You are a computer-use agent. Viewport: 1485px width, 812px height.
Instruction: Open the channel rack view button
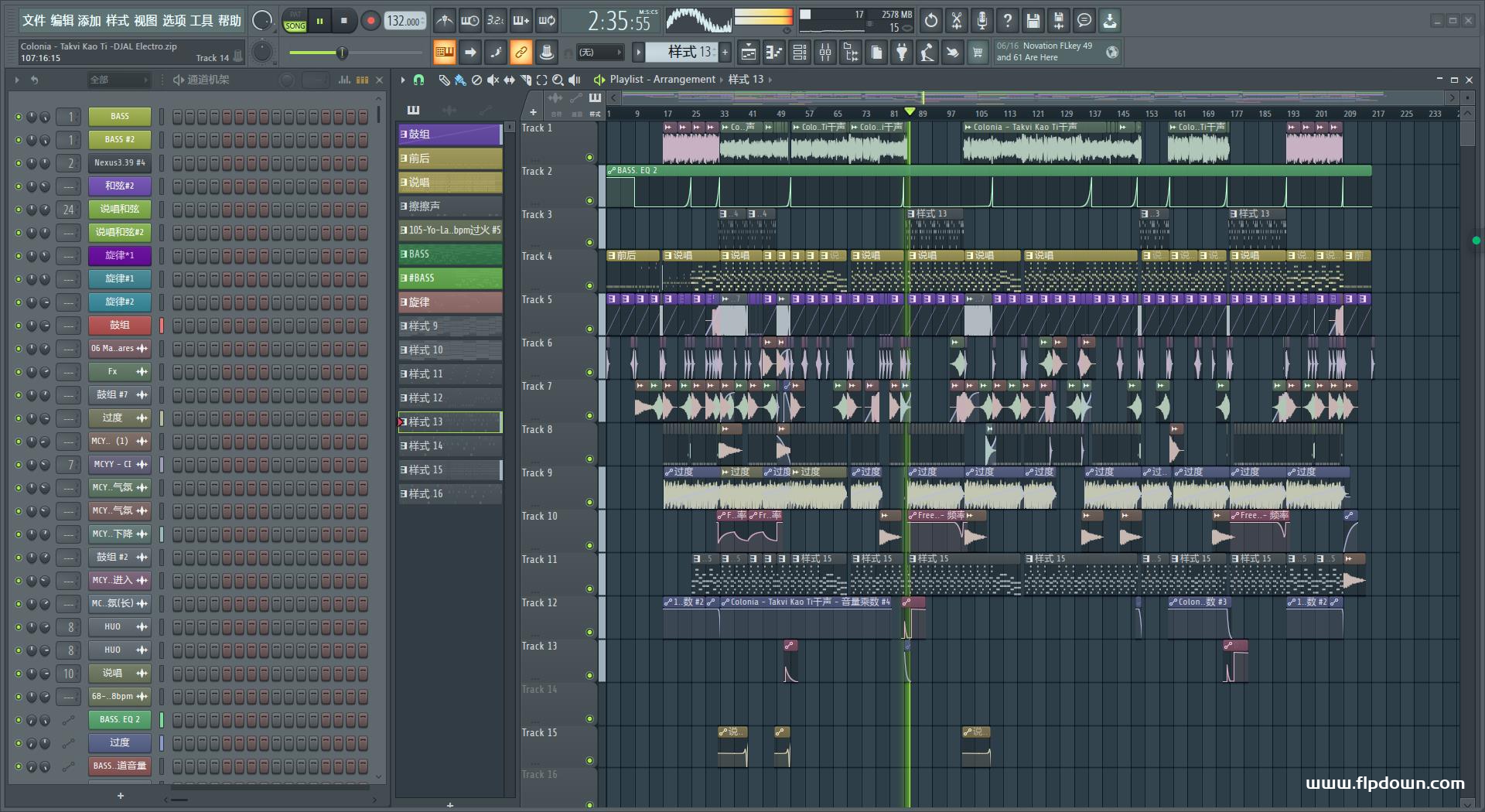point(800,53)
